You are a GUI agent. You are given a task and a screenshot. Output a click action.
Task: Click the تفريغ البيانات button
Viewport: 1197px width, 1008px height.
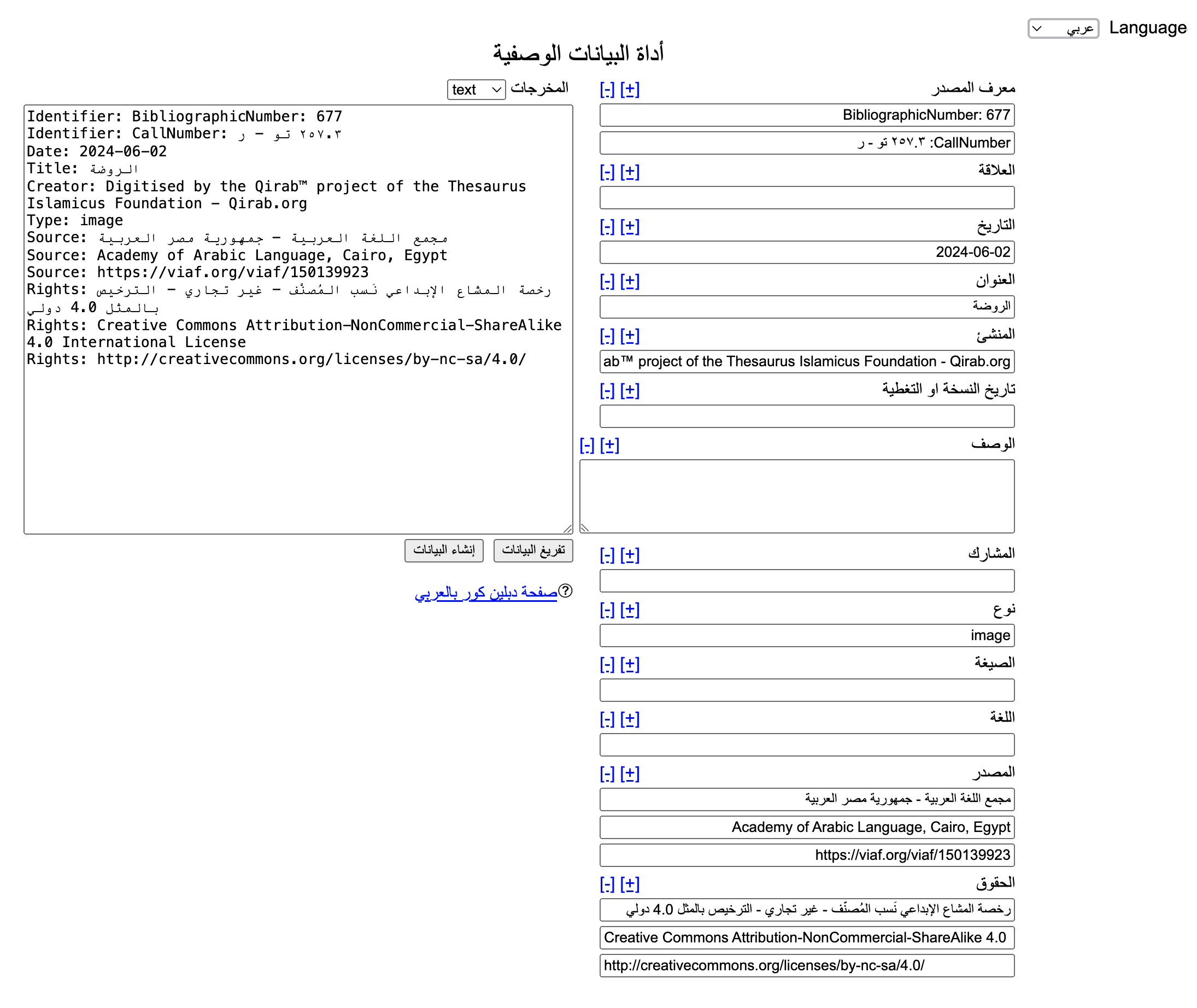[x=533, y=550]
